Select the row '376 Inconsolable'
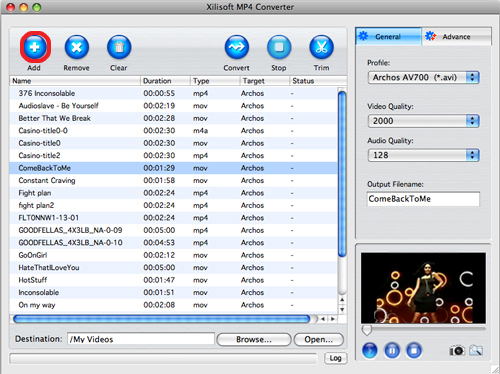 point(173,93)
